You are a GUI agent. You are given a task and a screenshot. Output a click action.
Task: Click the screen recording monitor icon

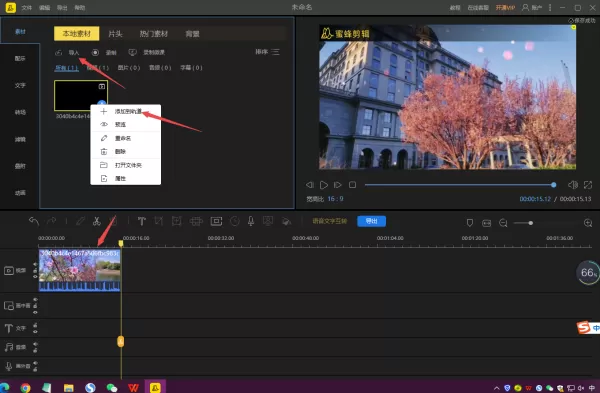coord(132,52)
